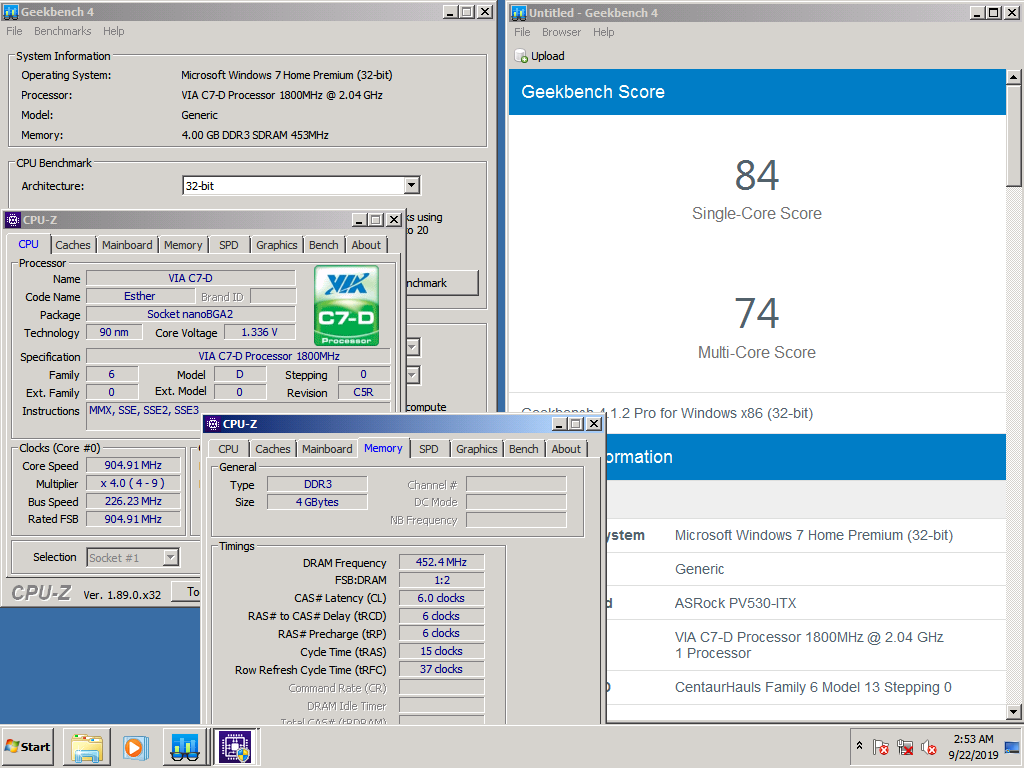Click the Geekbench 4 window title icon

[11, 12]
